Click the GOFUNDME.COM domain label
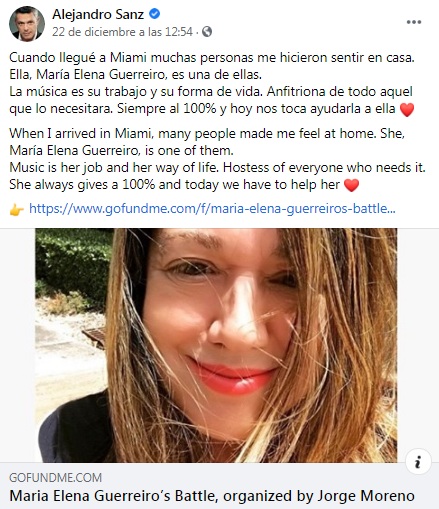This screenshot has height=509, width=439. tap(55, 478)
